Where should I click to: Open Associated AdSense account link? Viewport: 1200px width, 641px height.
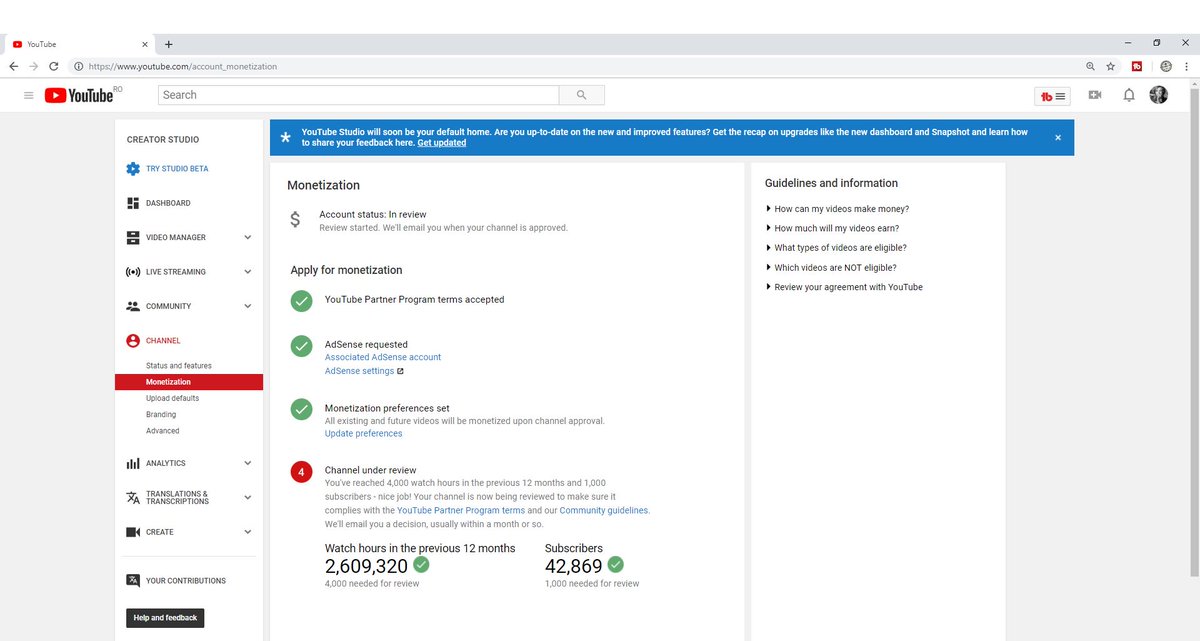pos(383,357)
